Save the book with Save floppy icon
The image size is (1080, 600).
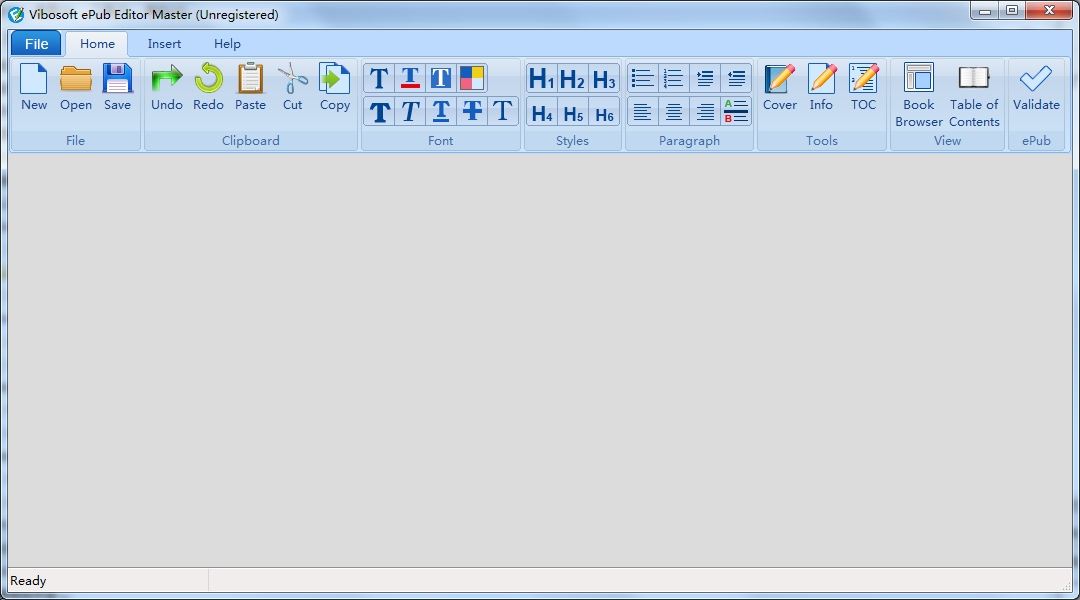(x=117, y=87)
